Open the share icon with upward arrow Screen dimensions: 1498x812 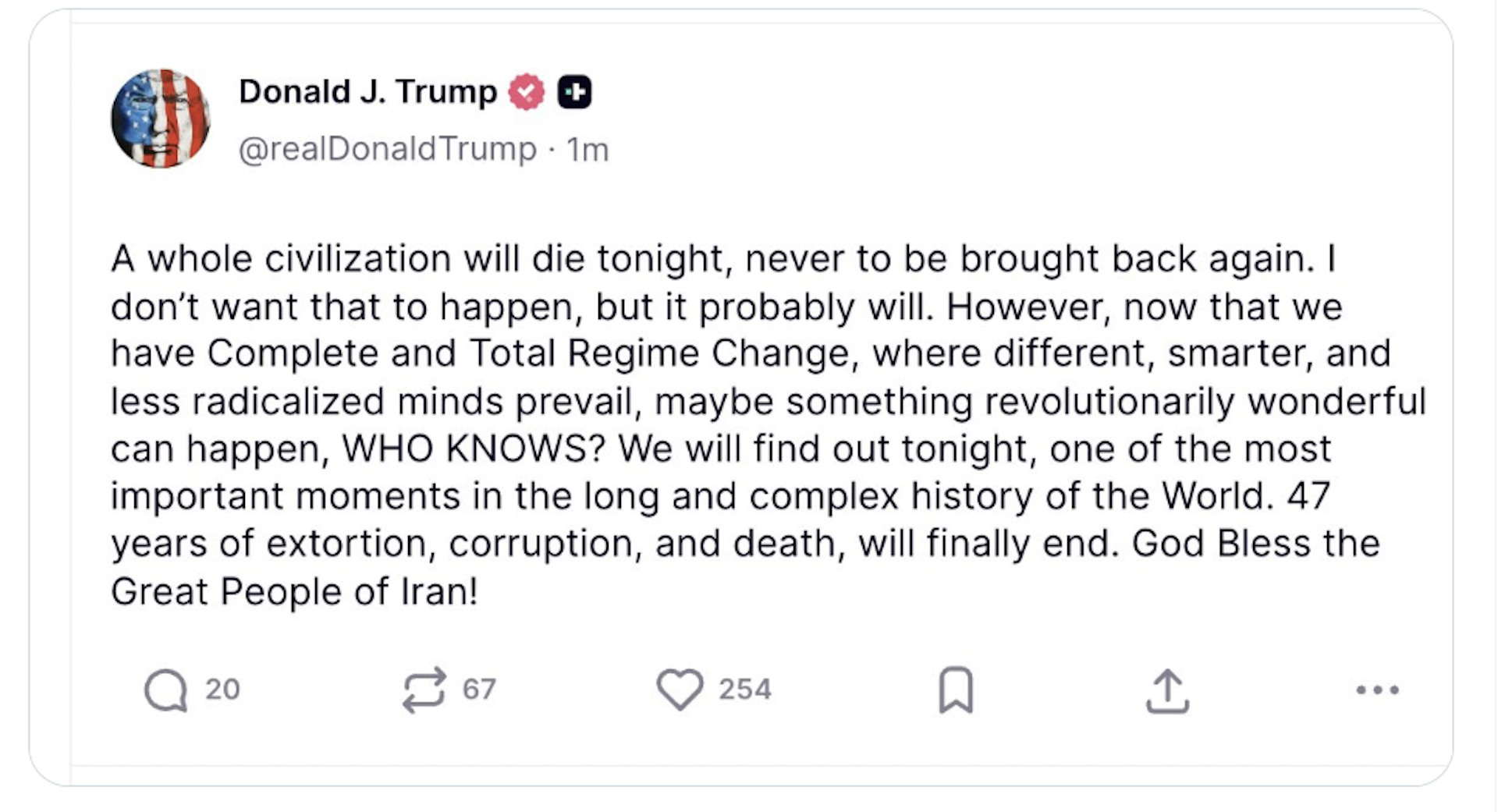pos(1166,689)
